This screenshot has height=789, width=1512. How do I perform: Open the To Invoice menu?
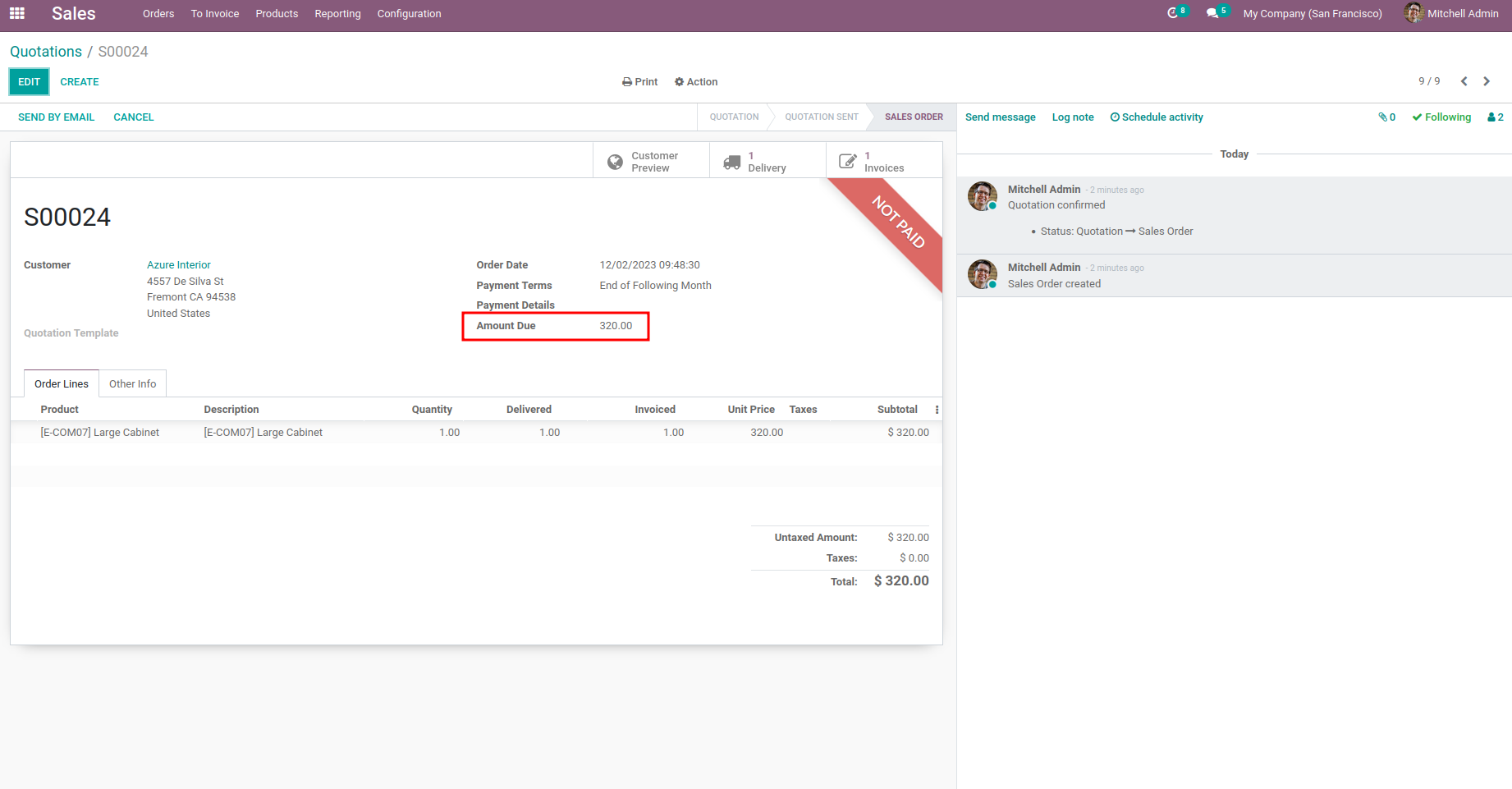click(x=215, y=14)
